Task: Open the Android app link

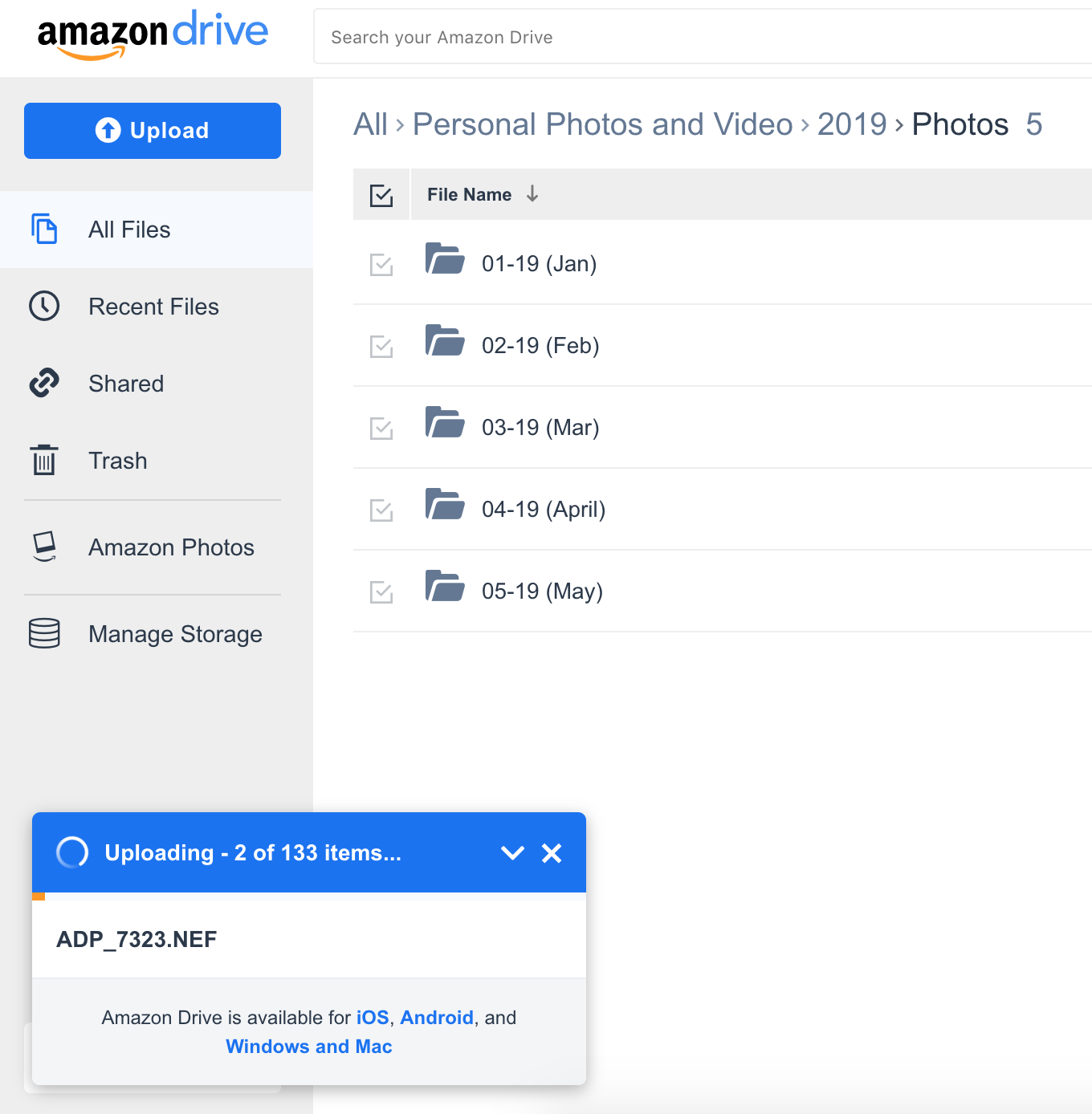Action: click(x=437, y=1018)
